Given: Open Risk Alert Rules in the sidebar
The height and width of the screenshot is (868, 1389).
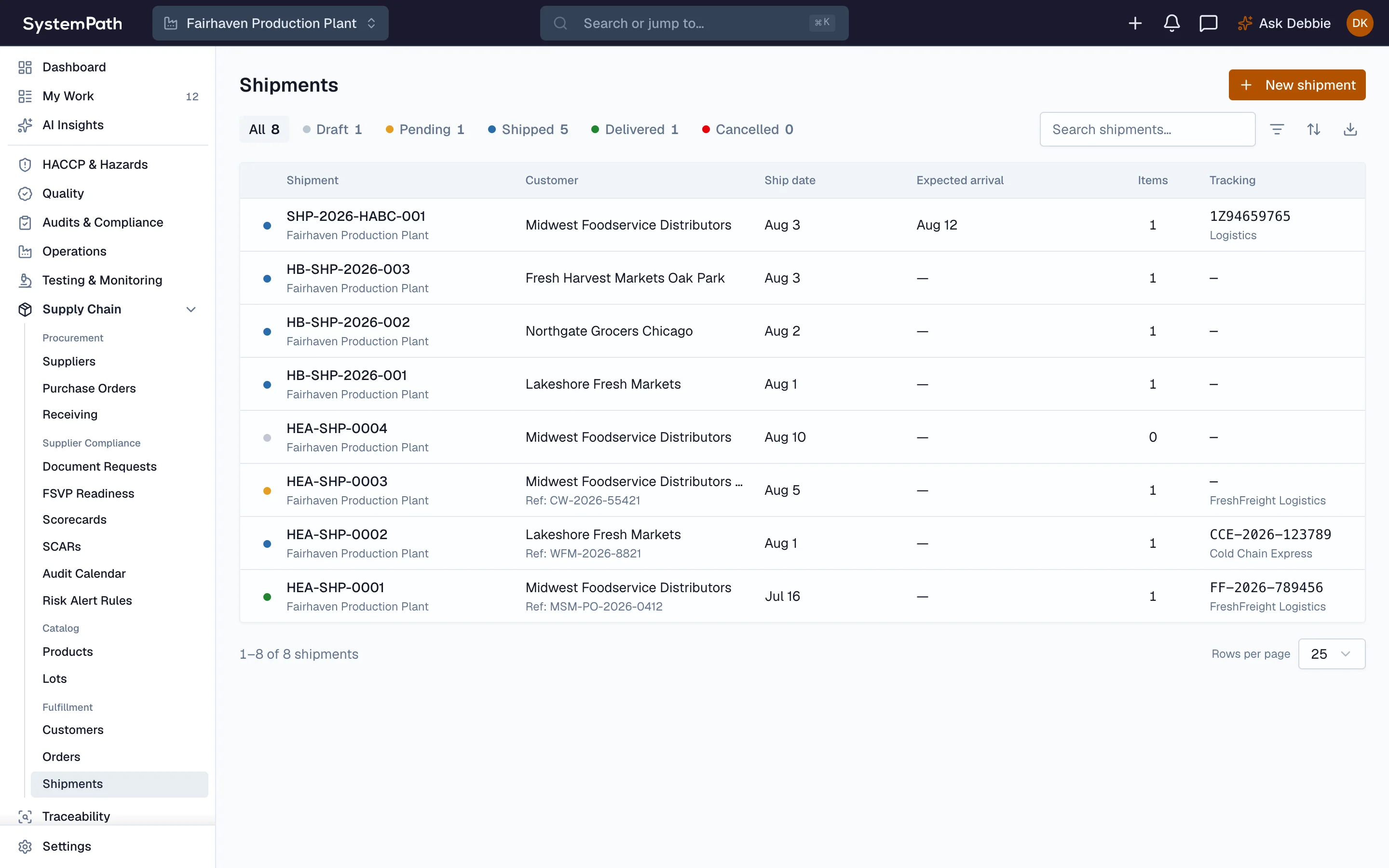Looking at the screenshot, I should coord(87,600).
